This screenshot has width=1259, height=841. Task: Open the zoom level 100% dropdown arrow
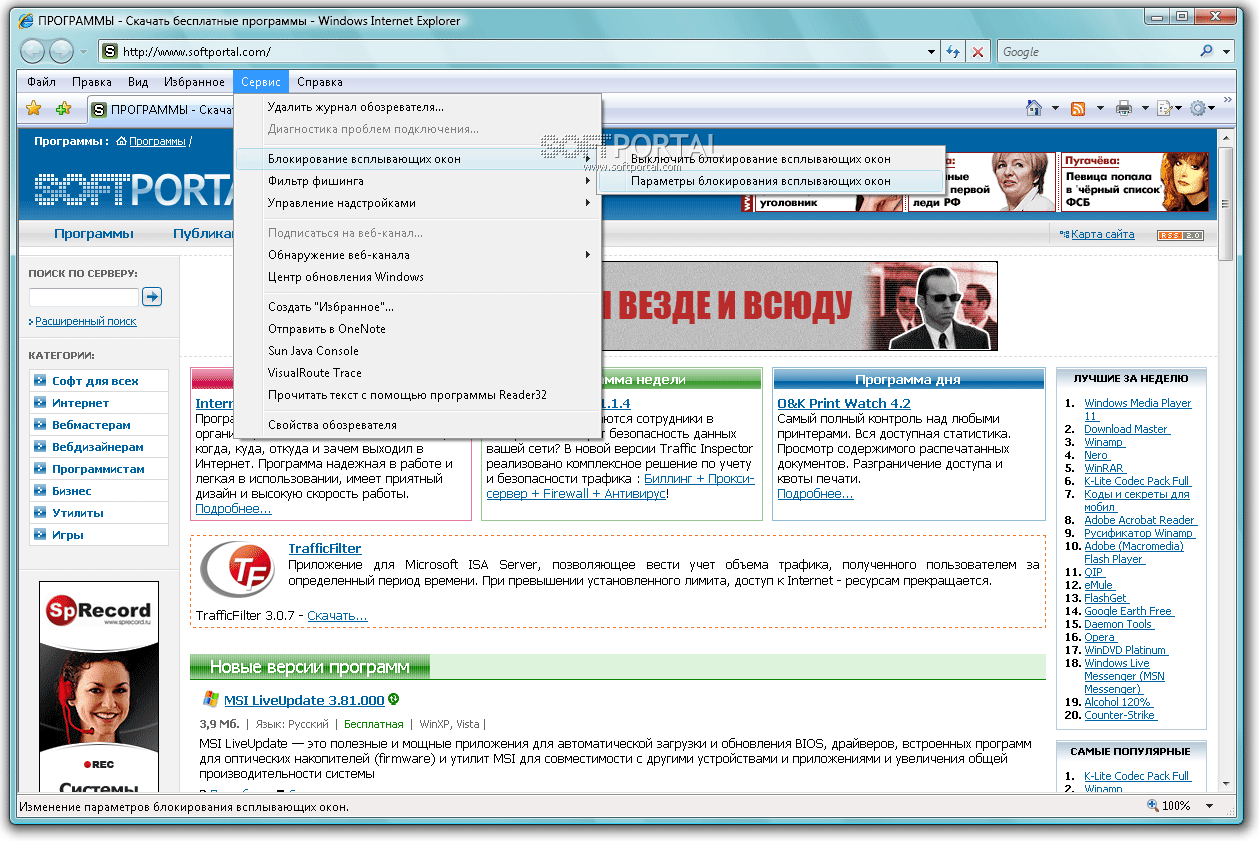coord(1210,806)
